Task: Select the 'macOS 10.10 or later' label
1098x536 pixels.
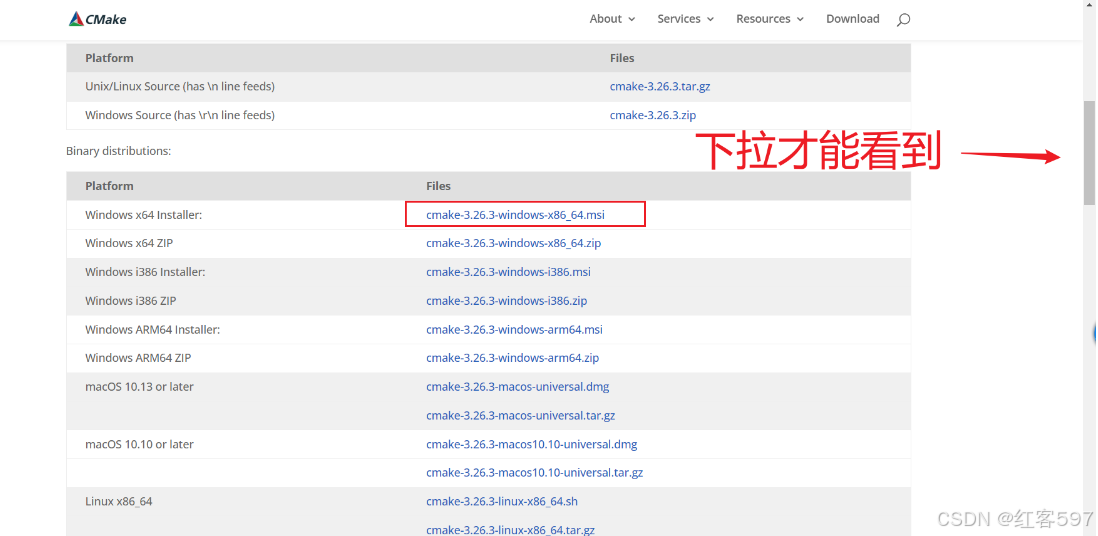Action: pyautogui.click(x=139, y=444)
